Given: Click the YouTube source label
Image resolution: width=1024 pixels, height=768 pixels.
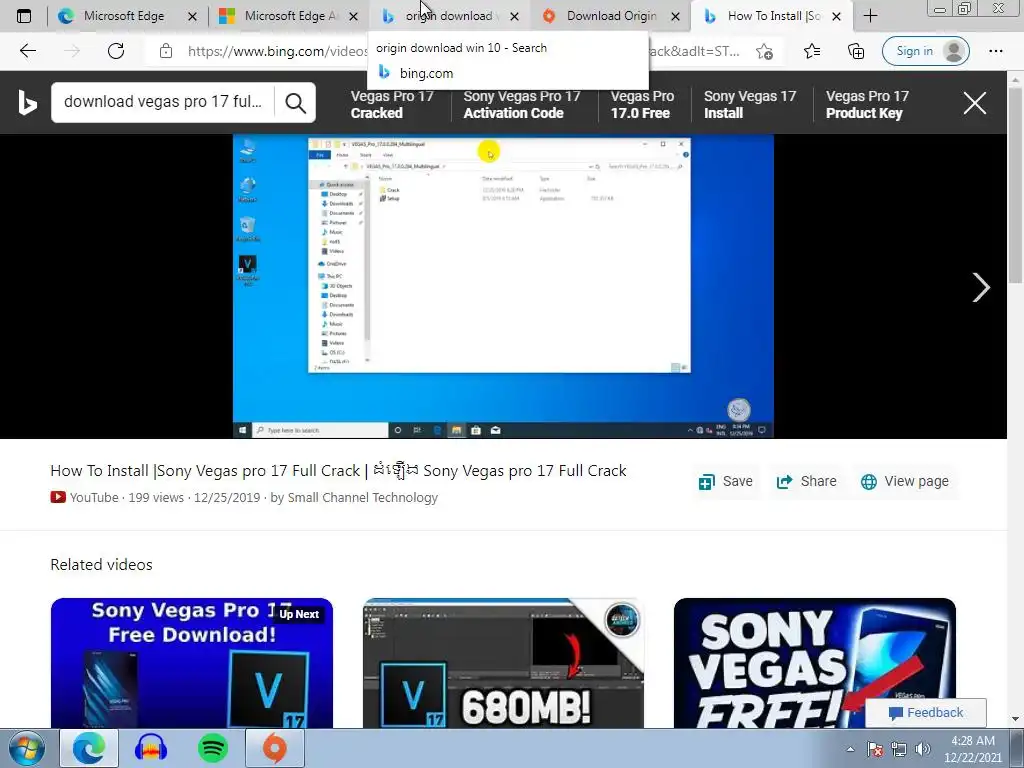Looking at the screenshot, I should pyautogui.click(x=94, y=498).
